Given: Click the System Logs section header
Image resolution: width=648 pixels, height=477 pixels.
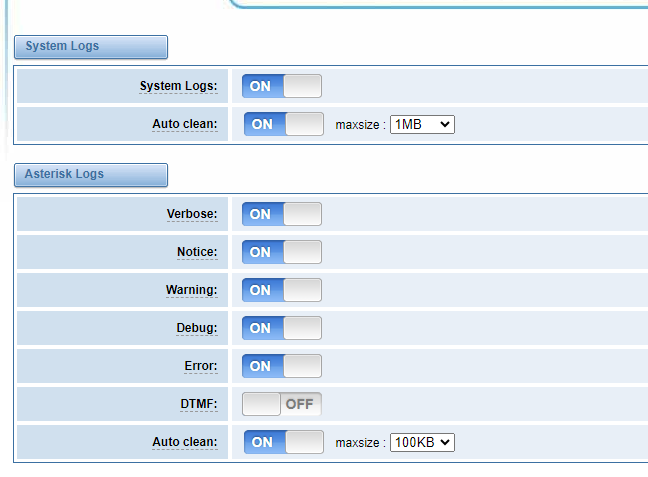Looking at the screenshot, I should [91, 47].
